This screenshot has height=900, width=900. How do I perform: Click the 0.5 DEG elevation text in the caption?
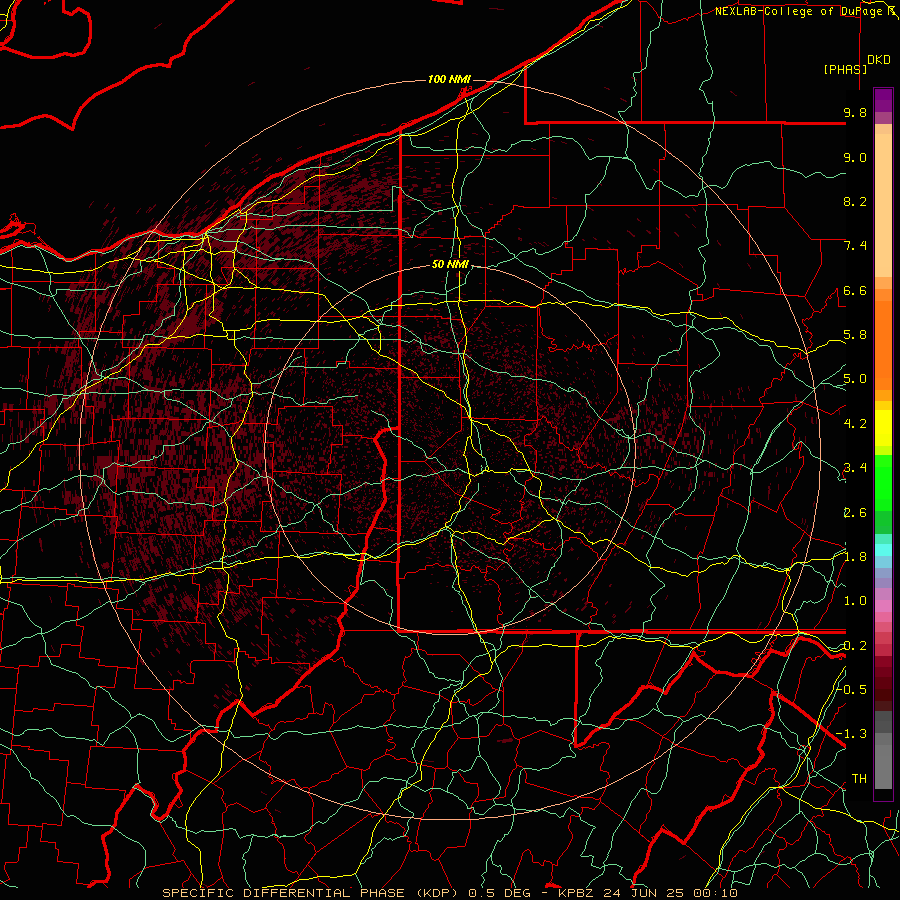(497, 893)
